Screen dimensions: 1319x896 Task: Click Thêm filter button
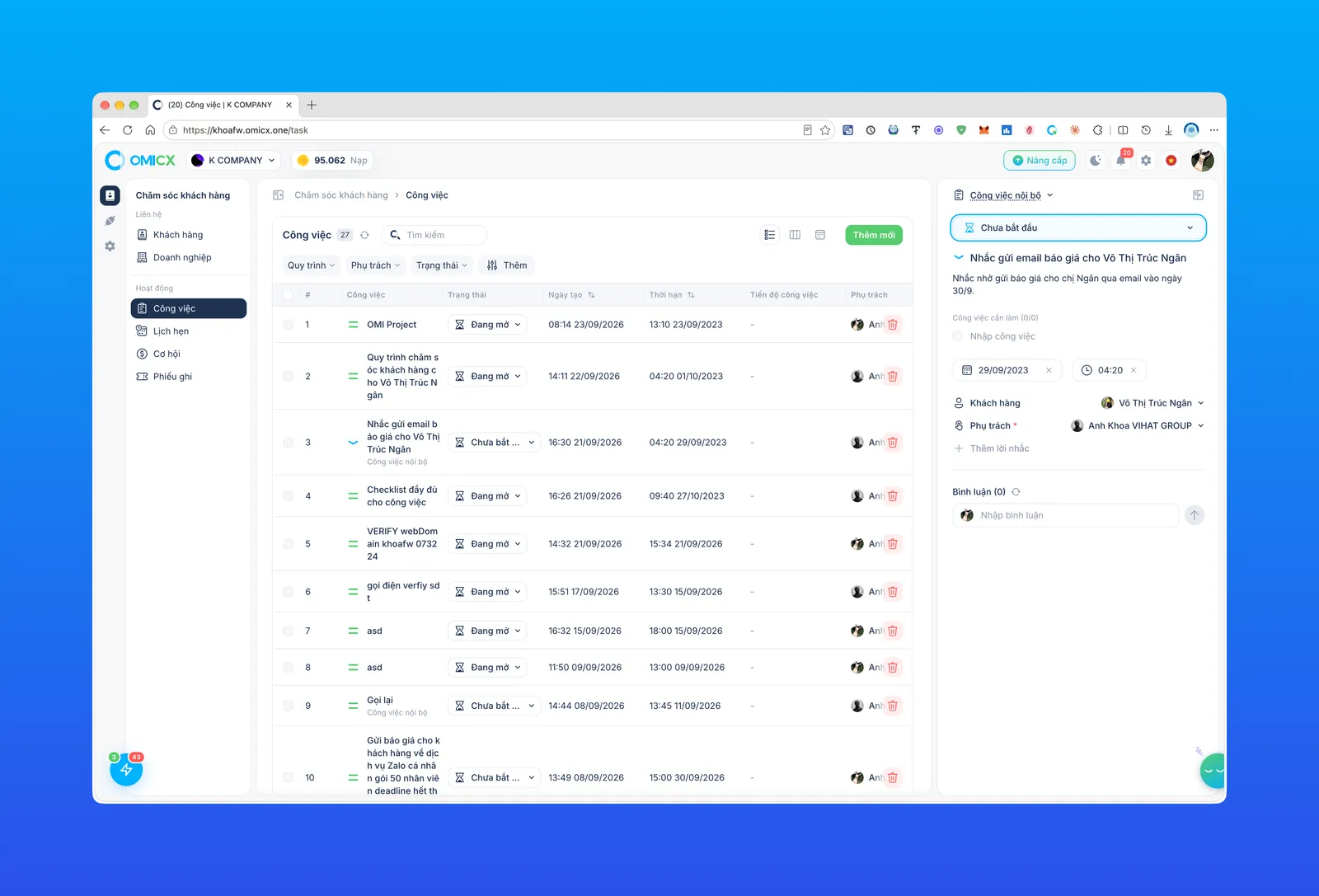click(506, 265)
